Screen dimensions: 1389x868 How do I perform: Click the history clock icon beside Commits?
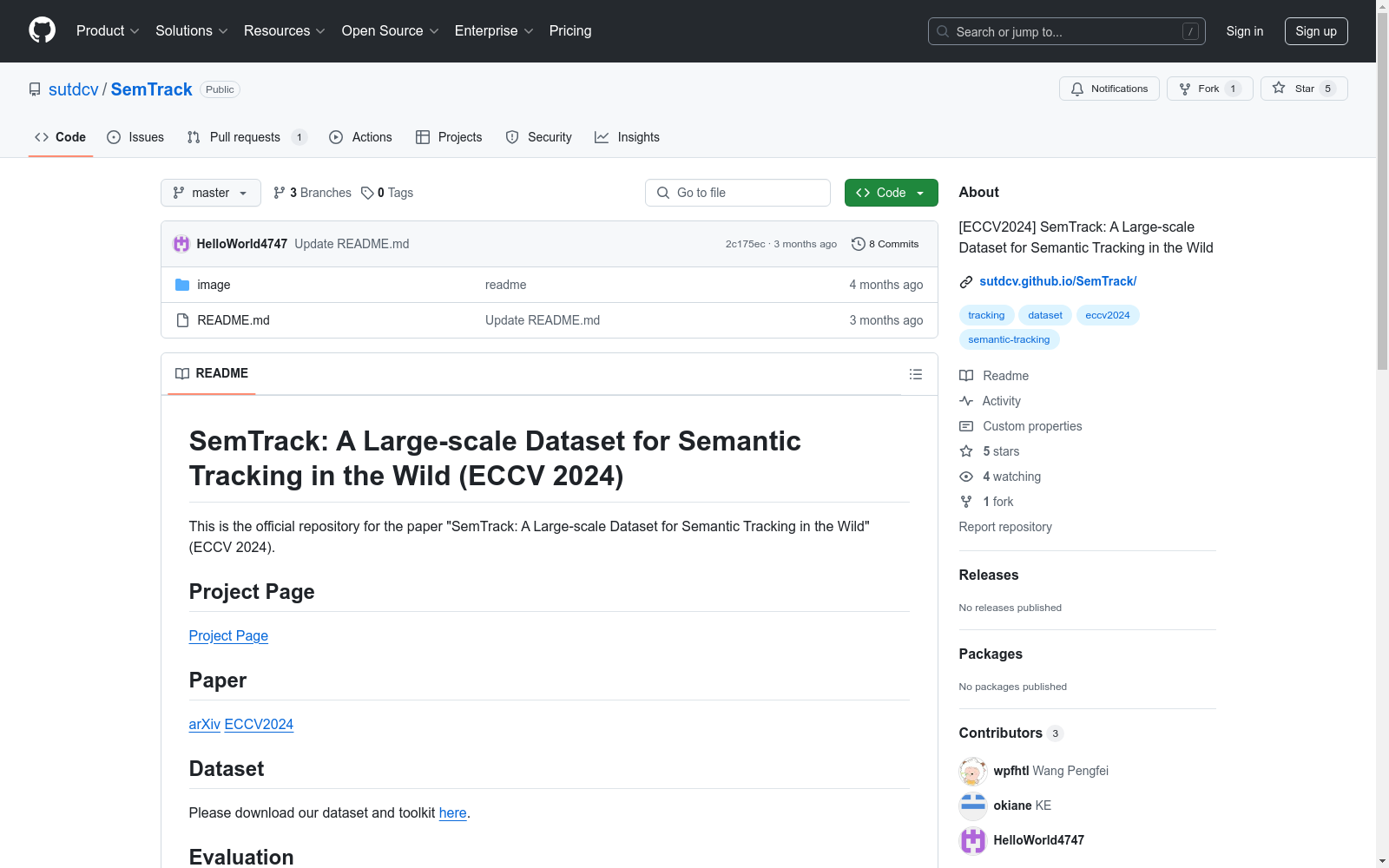pyautogui.click(x=859, y=244)
